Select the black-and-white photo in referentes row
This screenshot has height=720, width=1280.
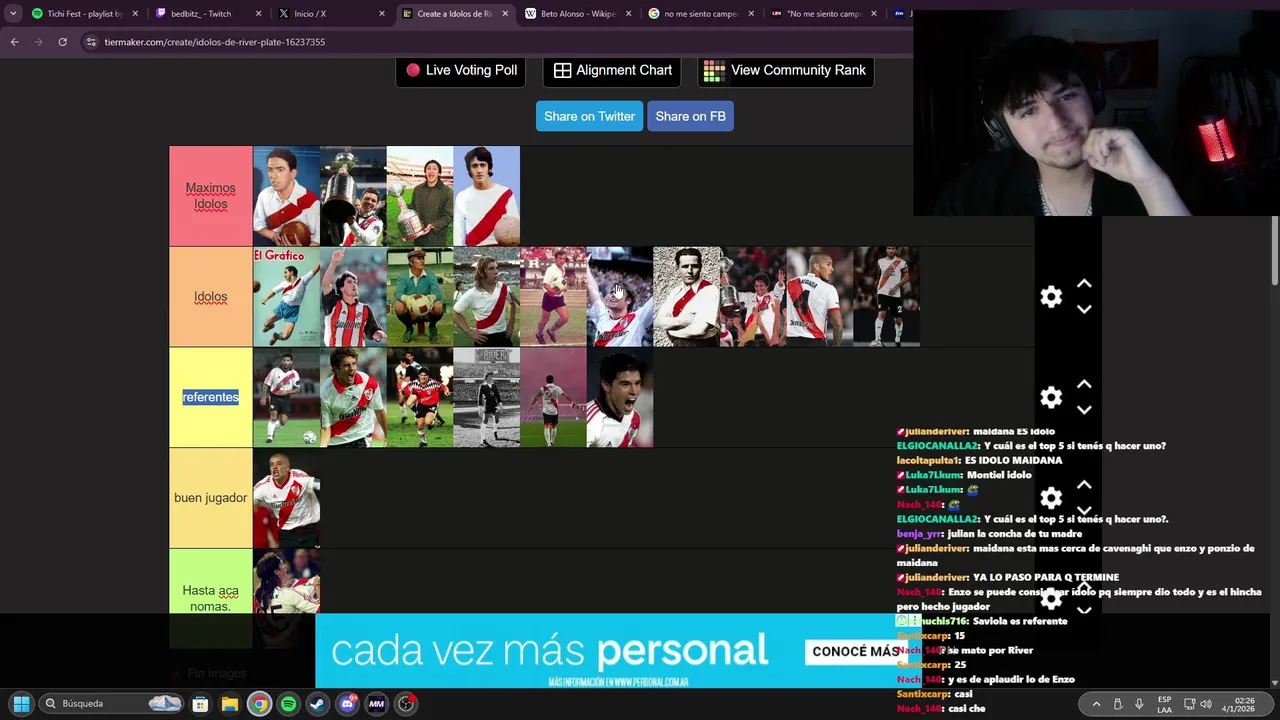click(486, 397)
